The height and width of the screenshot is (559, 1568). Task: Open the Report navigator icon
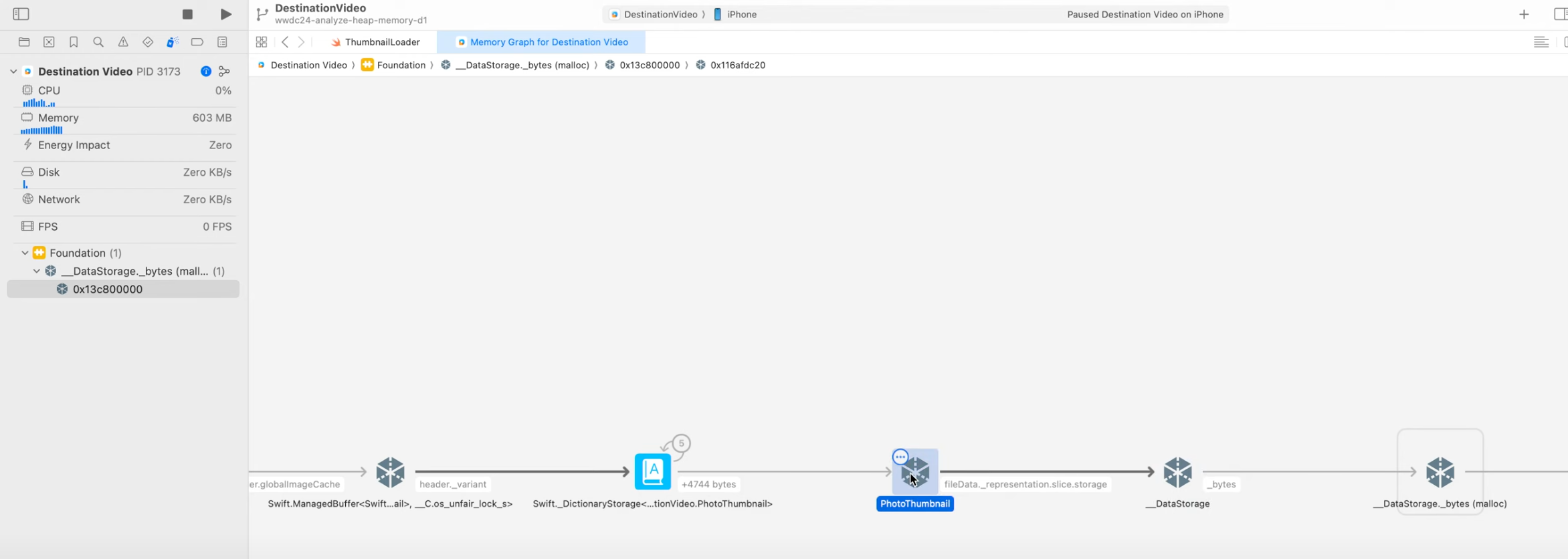click(x=222, y=42)
